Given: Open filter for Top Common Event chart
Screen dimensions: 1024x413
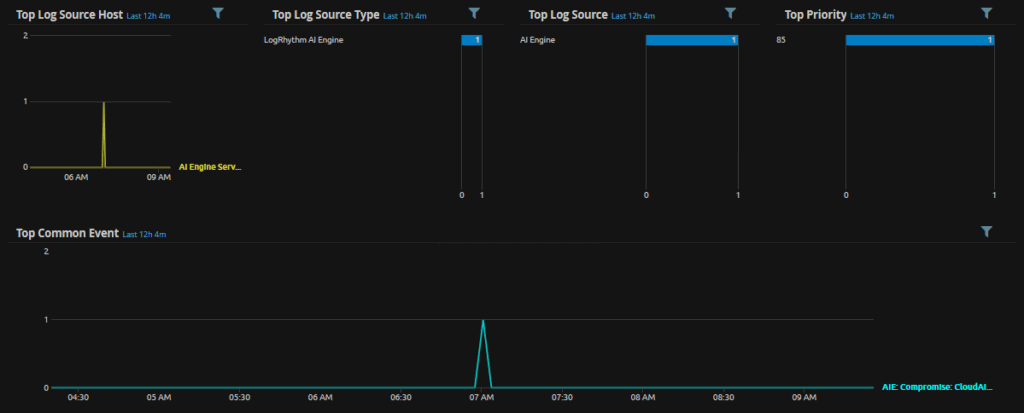Looking at the screenshot, I should click(987, 231).
